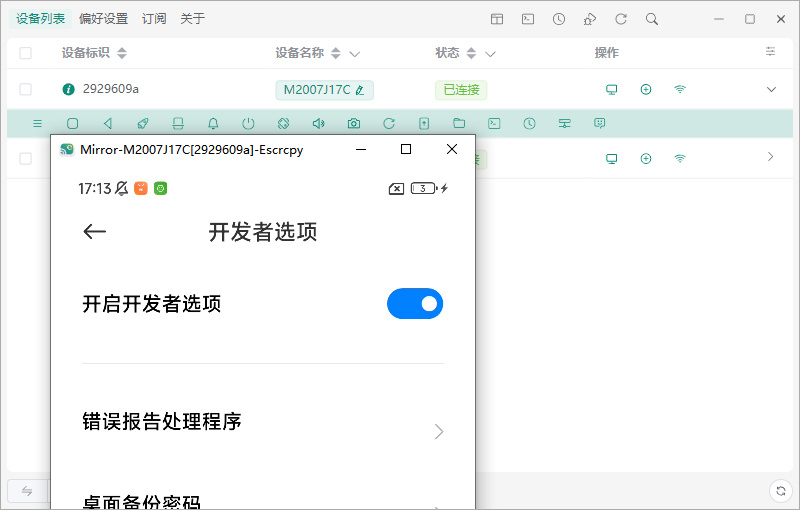The width and height of the screenshot is (800, 510).
Task: Click the upload file icon in control bar
Action: pyautogui.click(x=424, y=123)
